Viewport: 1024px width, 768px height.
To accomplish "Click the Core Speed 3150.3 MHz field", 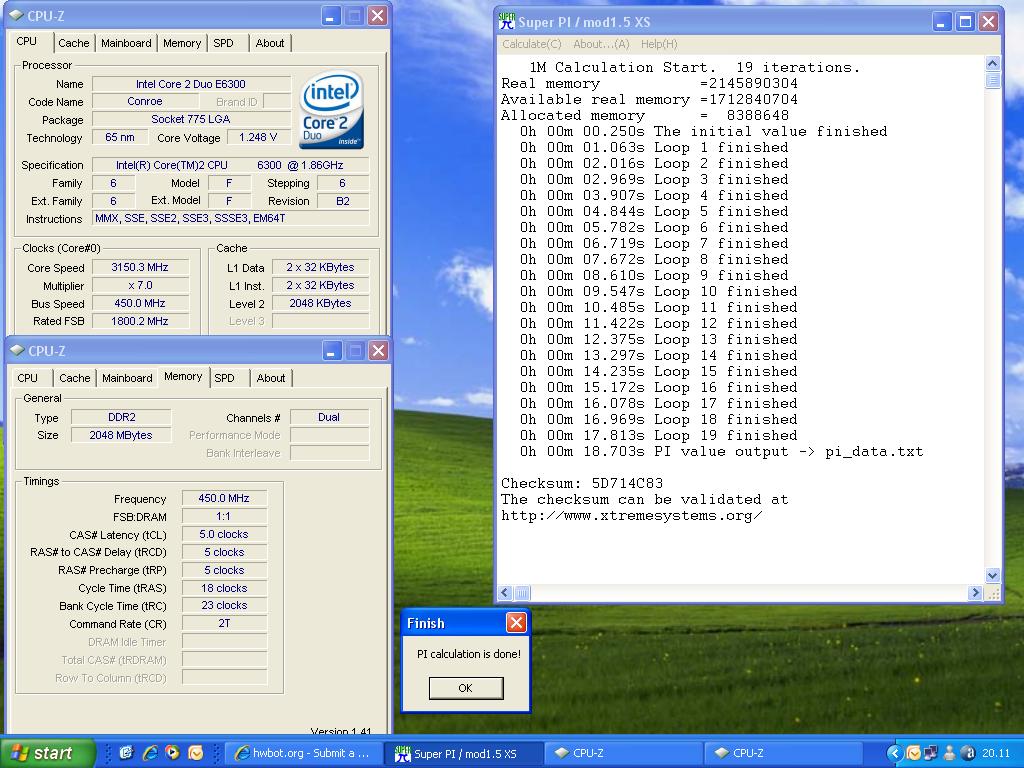I will click(140, 267).
